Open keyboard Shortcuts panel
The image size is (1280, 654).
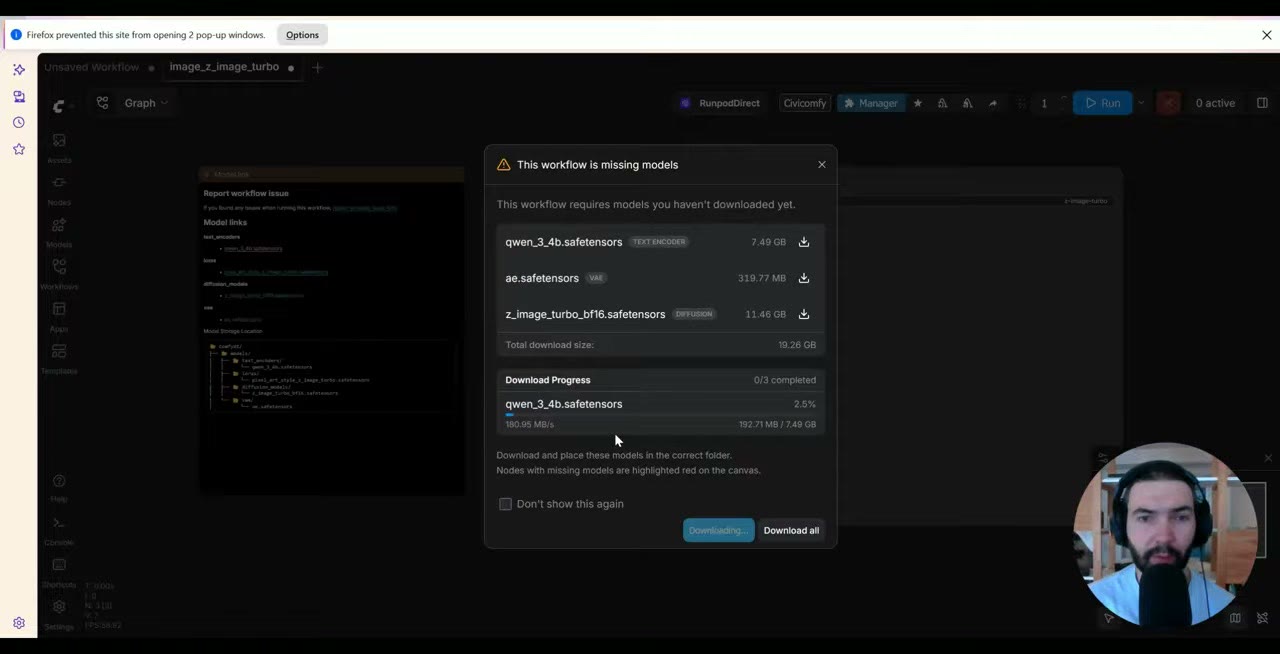[x=59, y=572]
